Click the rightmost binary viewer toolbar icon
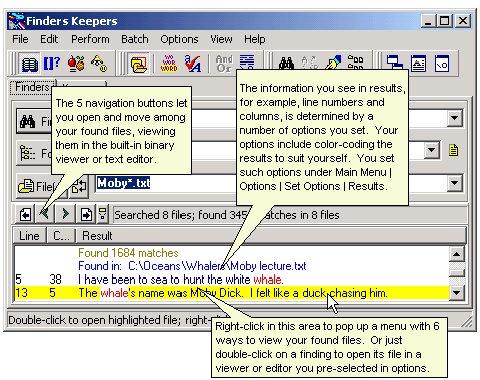 (x=442, y=63)
